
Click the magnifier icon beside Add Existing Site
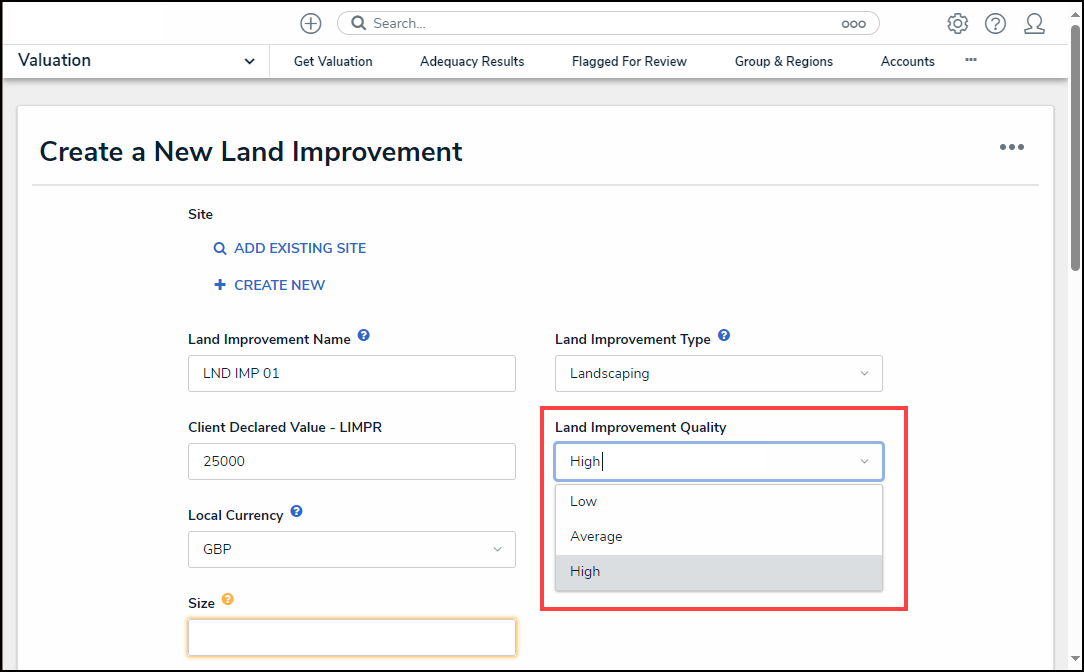point(220,248)
